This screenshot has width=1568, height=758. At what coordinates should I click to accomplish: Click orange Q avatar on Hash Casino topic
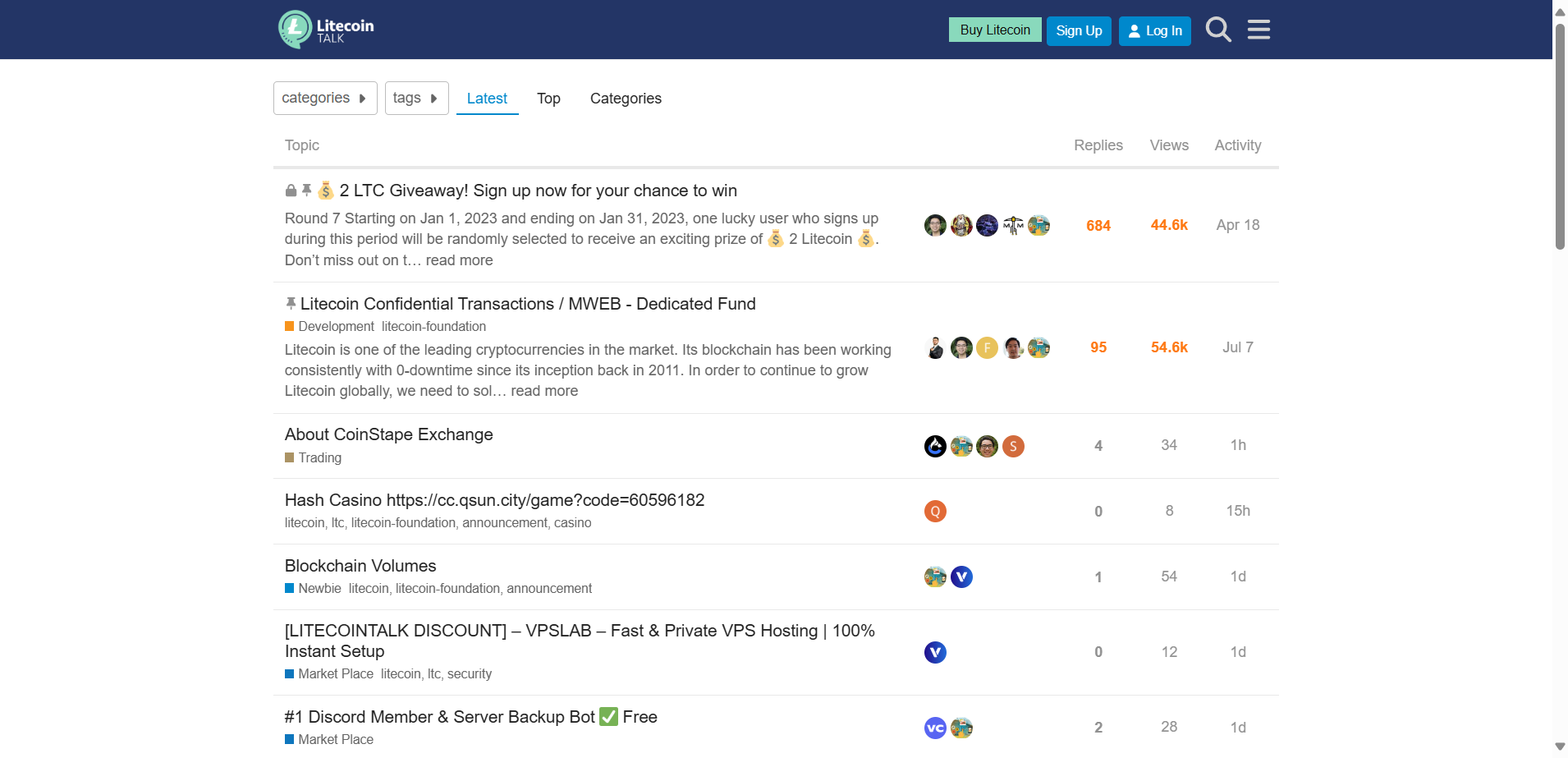click(x=935, y=512)
